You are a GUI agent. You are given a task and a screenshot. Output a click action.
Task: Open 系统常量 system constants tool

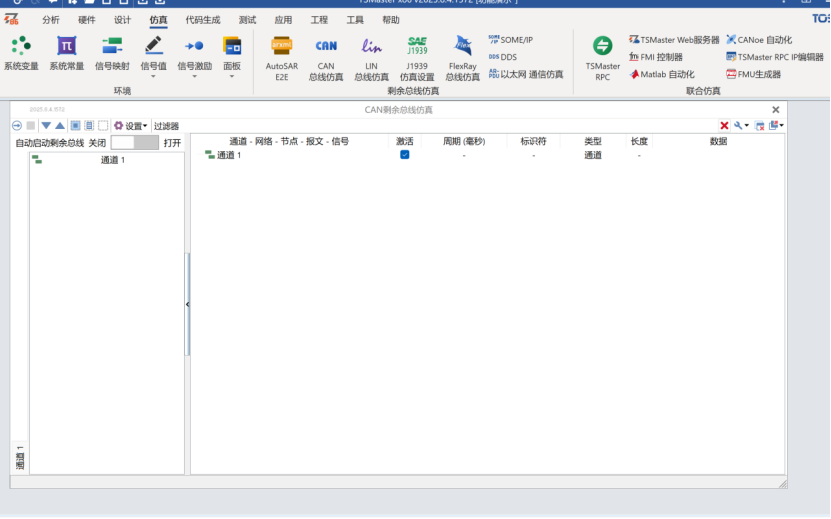tap(67, 53)
